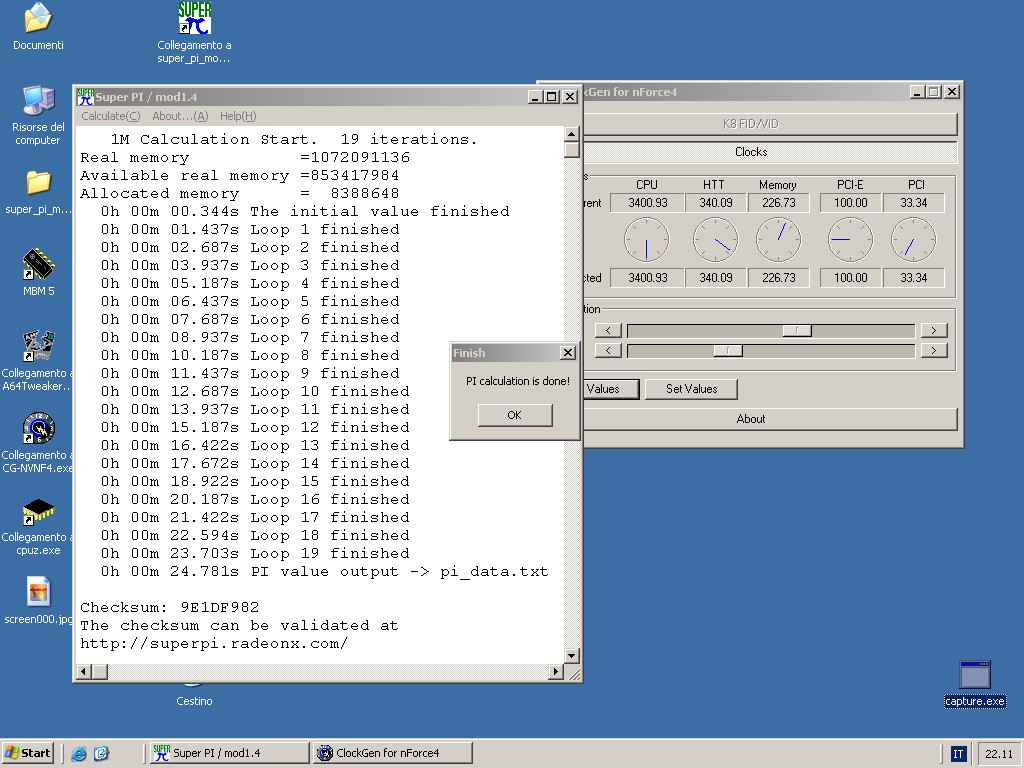
Task: Click the Clocks button in ClockGen
Action: tap(770, 152)
